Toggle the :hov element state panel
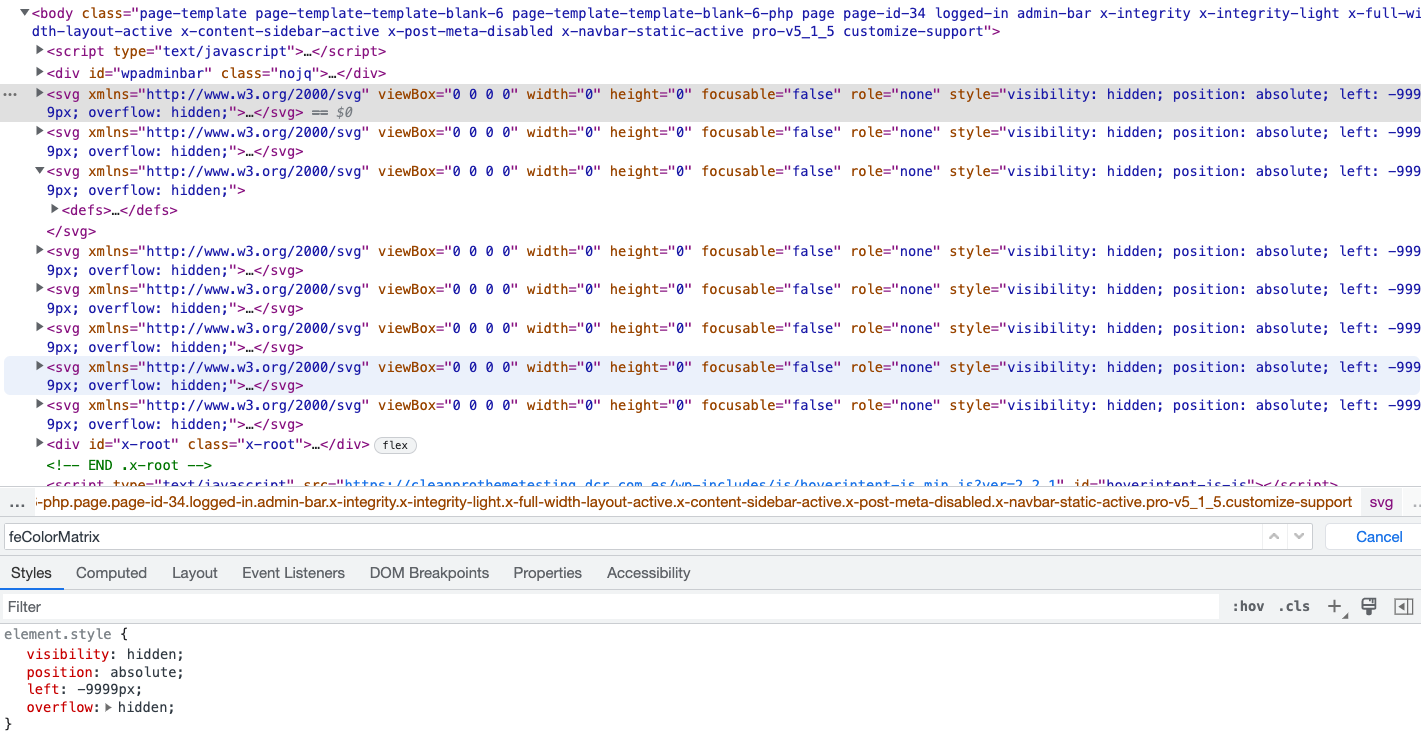The height and width of the screenshot is (734, 1421). (x=1248, y=606)
